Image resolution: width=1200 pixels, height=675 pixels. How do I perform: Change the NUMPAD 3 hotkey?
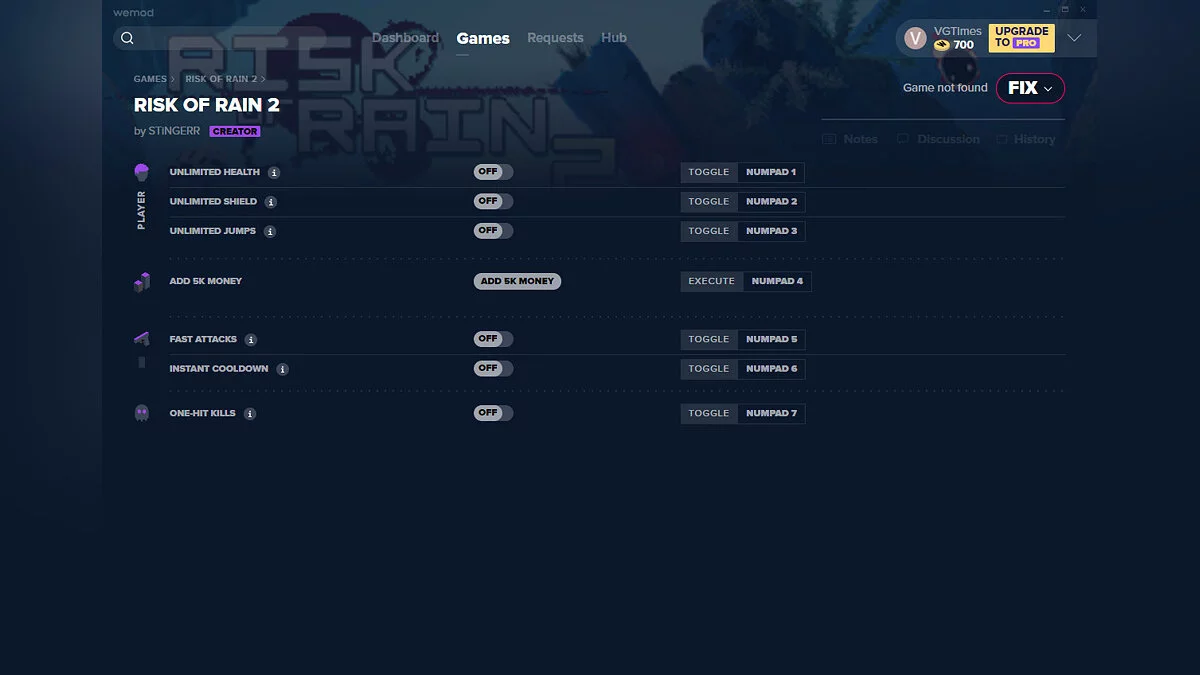pyautogui.click(x=771, y=231)
